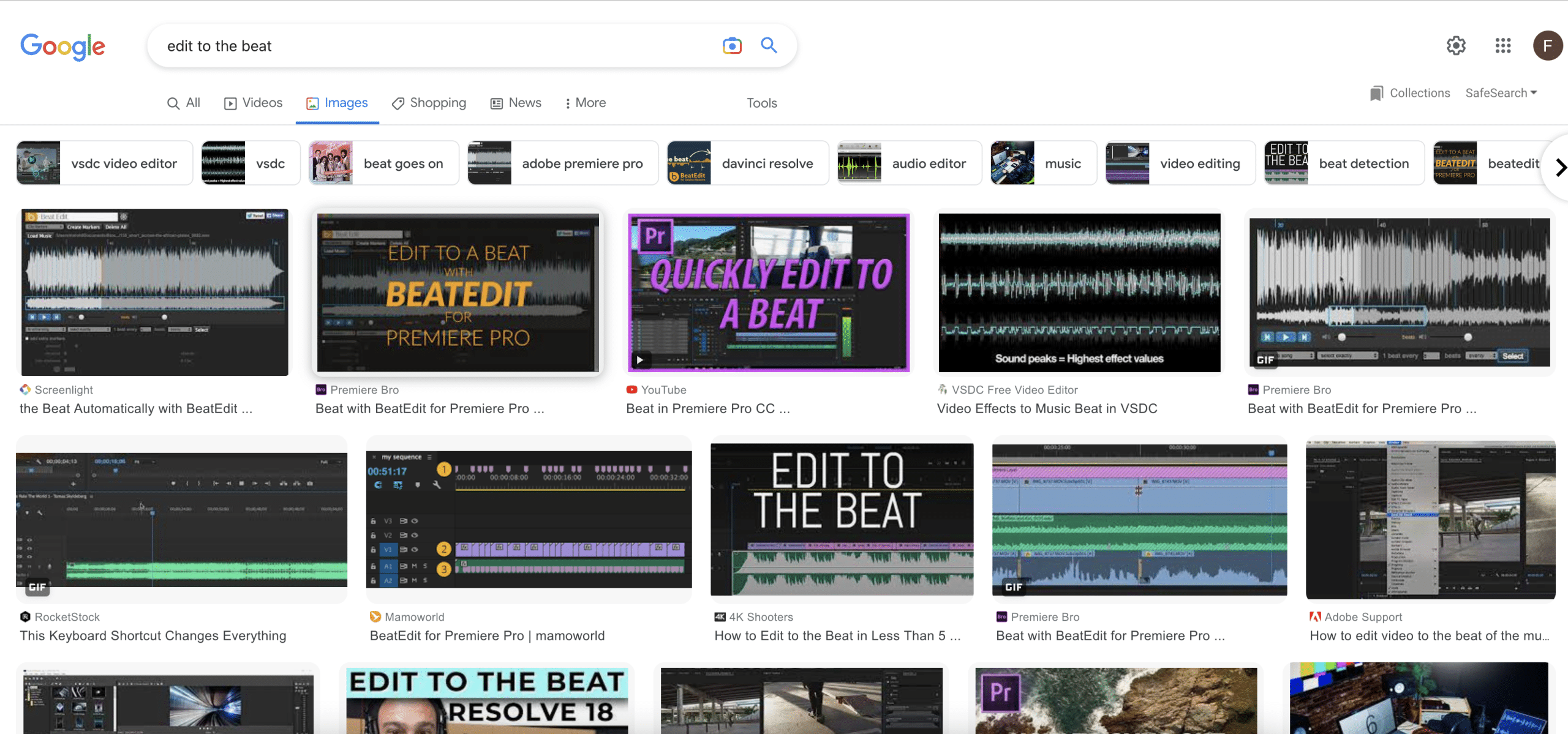This screenshot has height=734, width=1568.
Task: Switch to the News tab
Action: click(x=516, y=103)
